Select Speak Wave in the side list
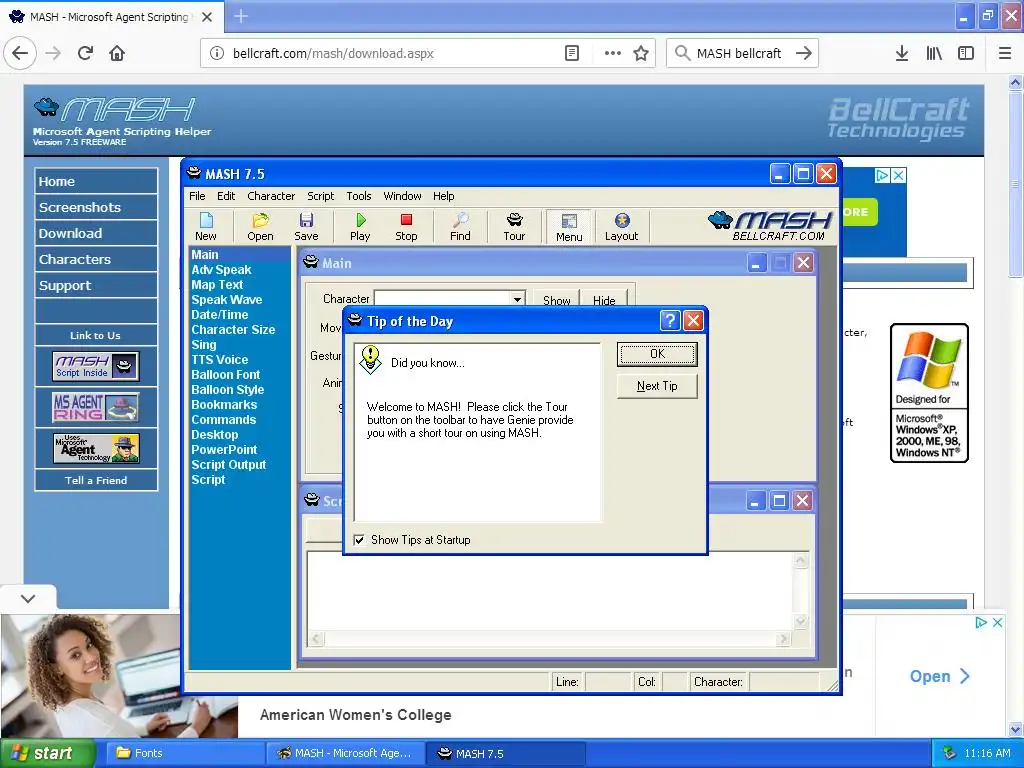Image resolution: width=1024 pixels, height=768 pixels. (x=227, y=300)
